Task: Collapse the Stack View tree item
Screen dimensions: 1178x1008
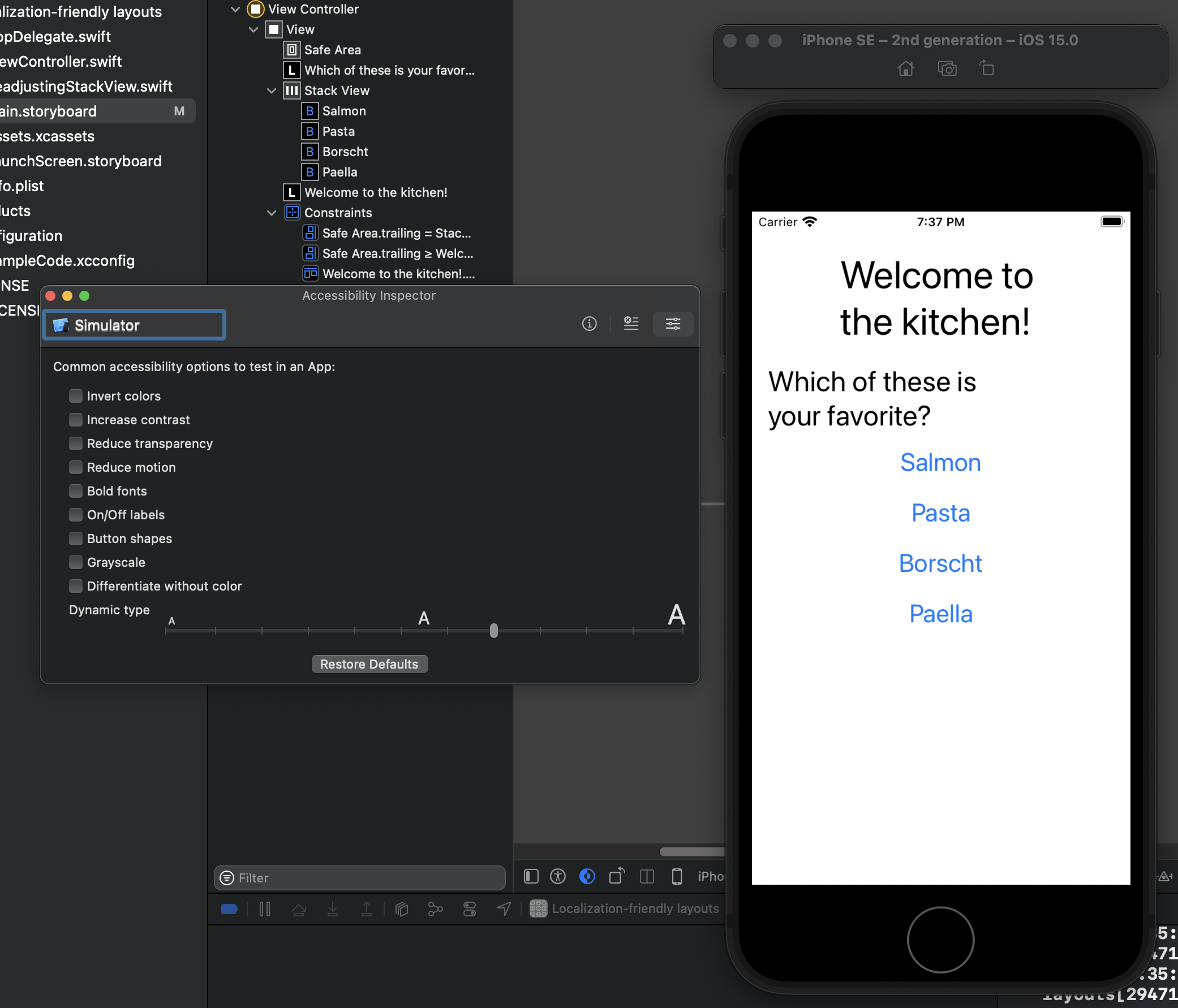Action: click(272, 91)
